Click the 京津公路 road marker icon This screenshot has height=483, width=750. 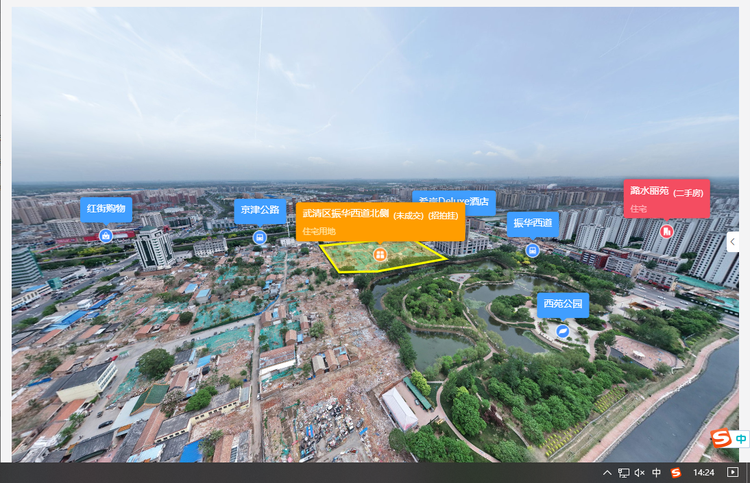[x=259, y=238]
